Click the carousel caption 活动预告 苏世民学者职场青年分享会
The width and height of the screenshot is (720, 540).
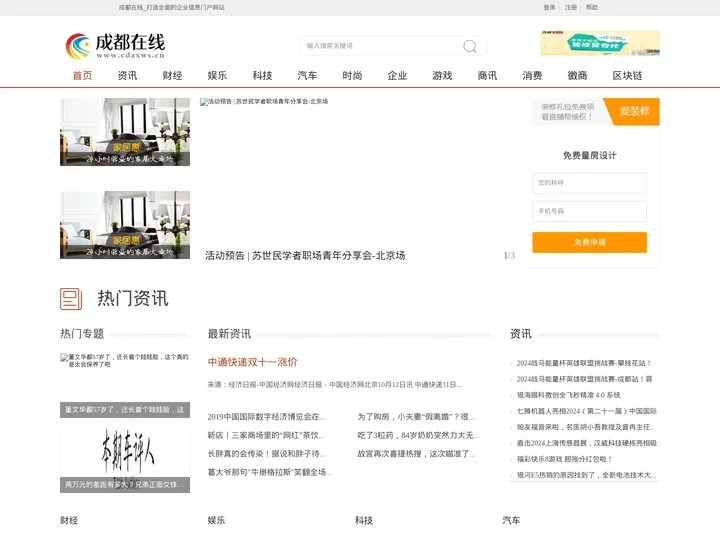[x=305, y=256]
